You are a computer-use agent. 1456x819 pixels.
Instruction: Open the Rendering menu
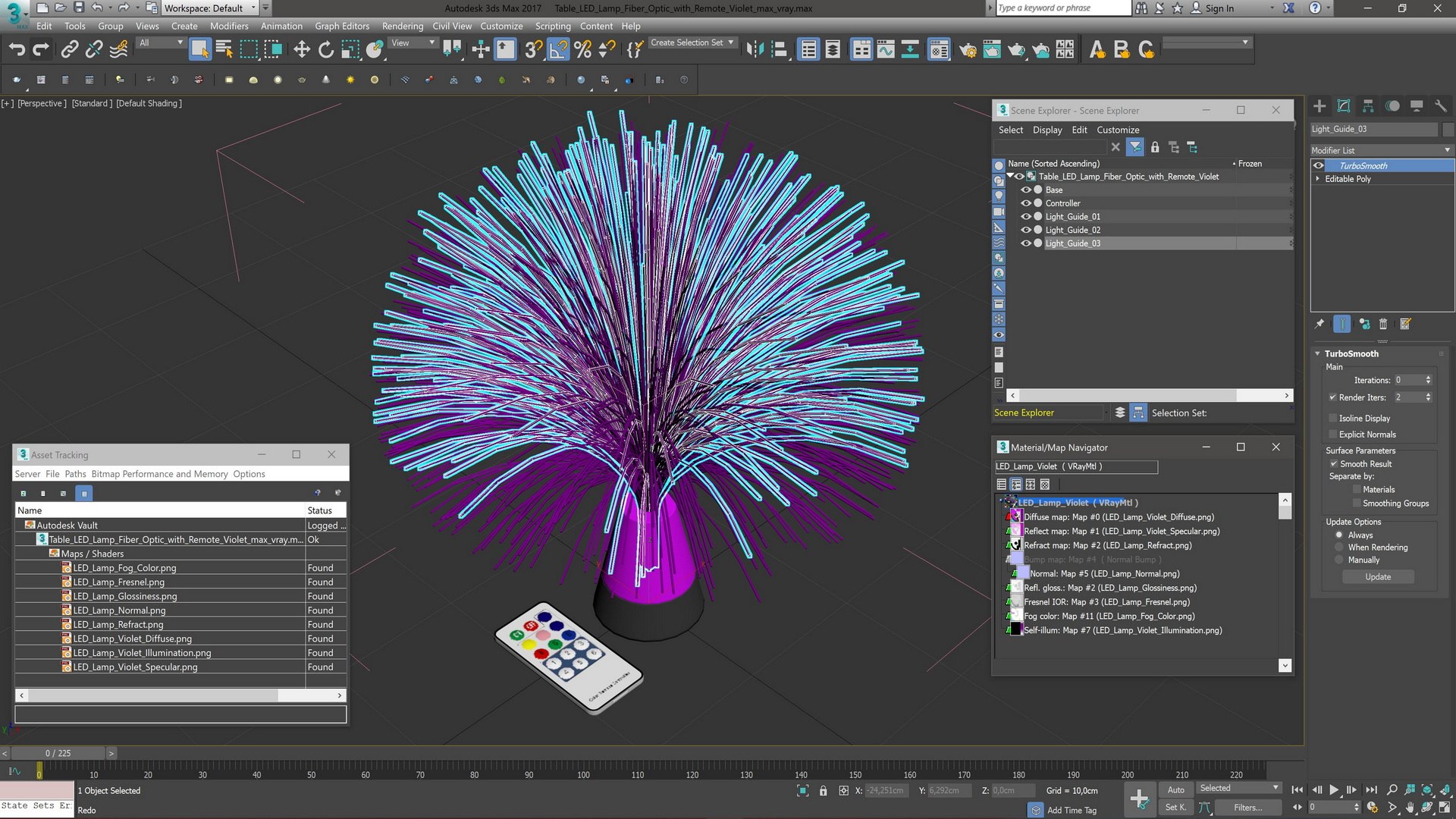coord(402,26)
